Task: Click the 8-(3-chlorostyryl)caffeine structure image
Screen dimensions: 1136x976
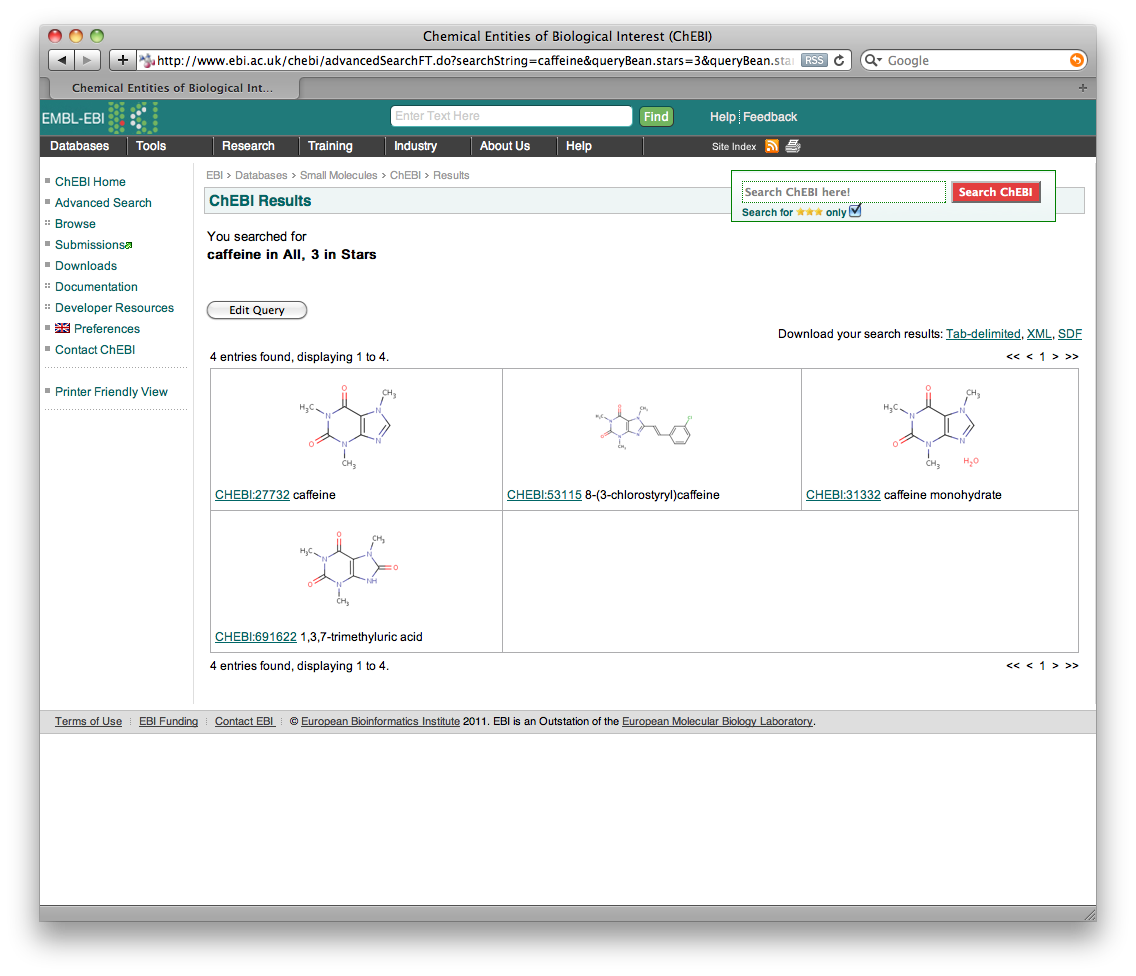Action: pyautogui.click(x=643, y=427)
